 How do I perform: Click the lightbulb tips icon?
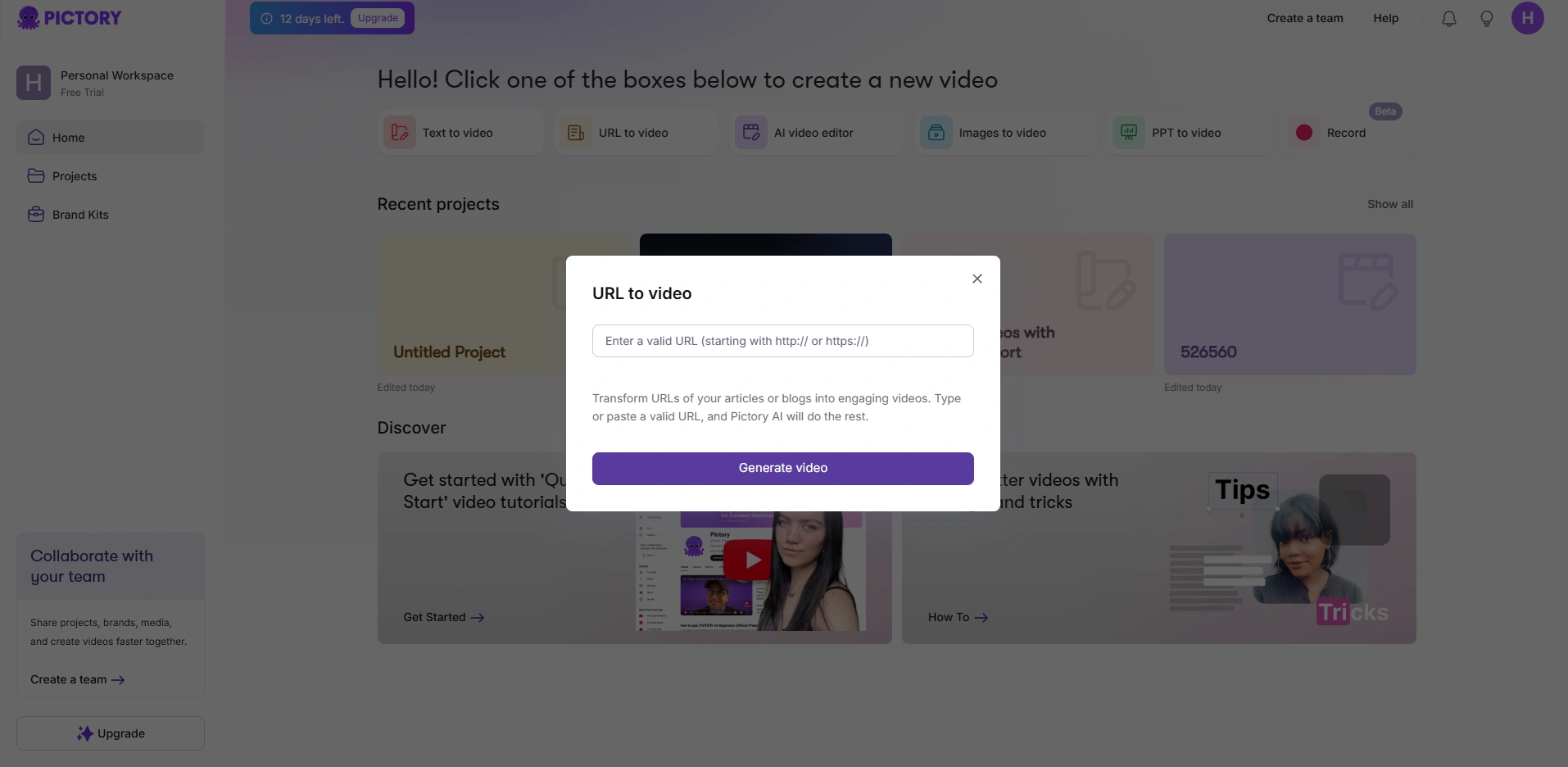(x=1486, y=18)
